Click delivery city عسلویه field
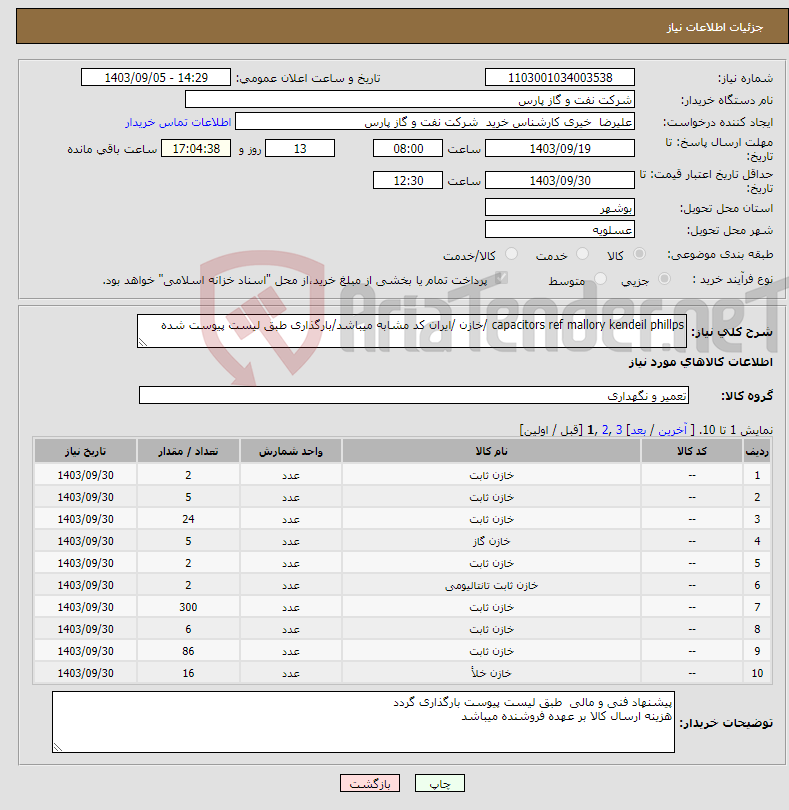 (x=560, y=229)
